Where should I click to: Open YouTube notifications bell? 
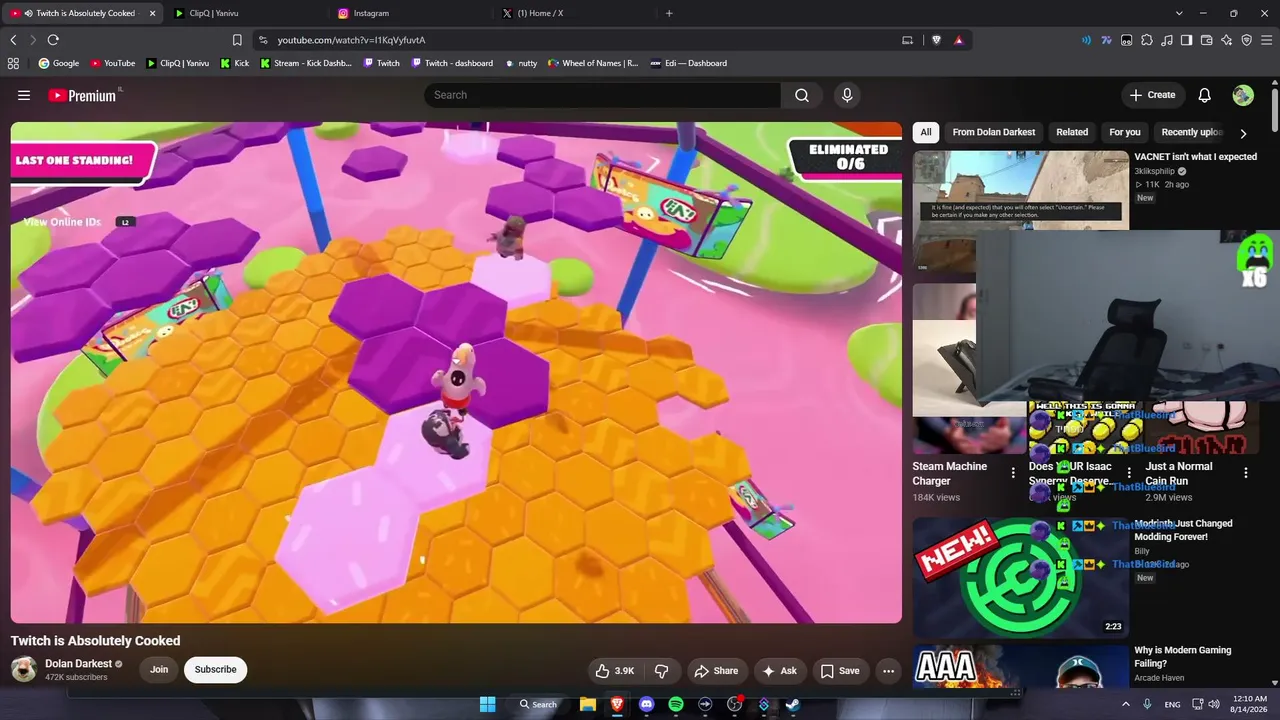point(1205,95)
